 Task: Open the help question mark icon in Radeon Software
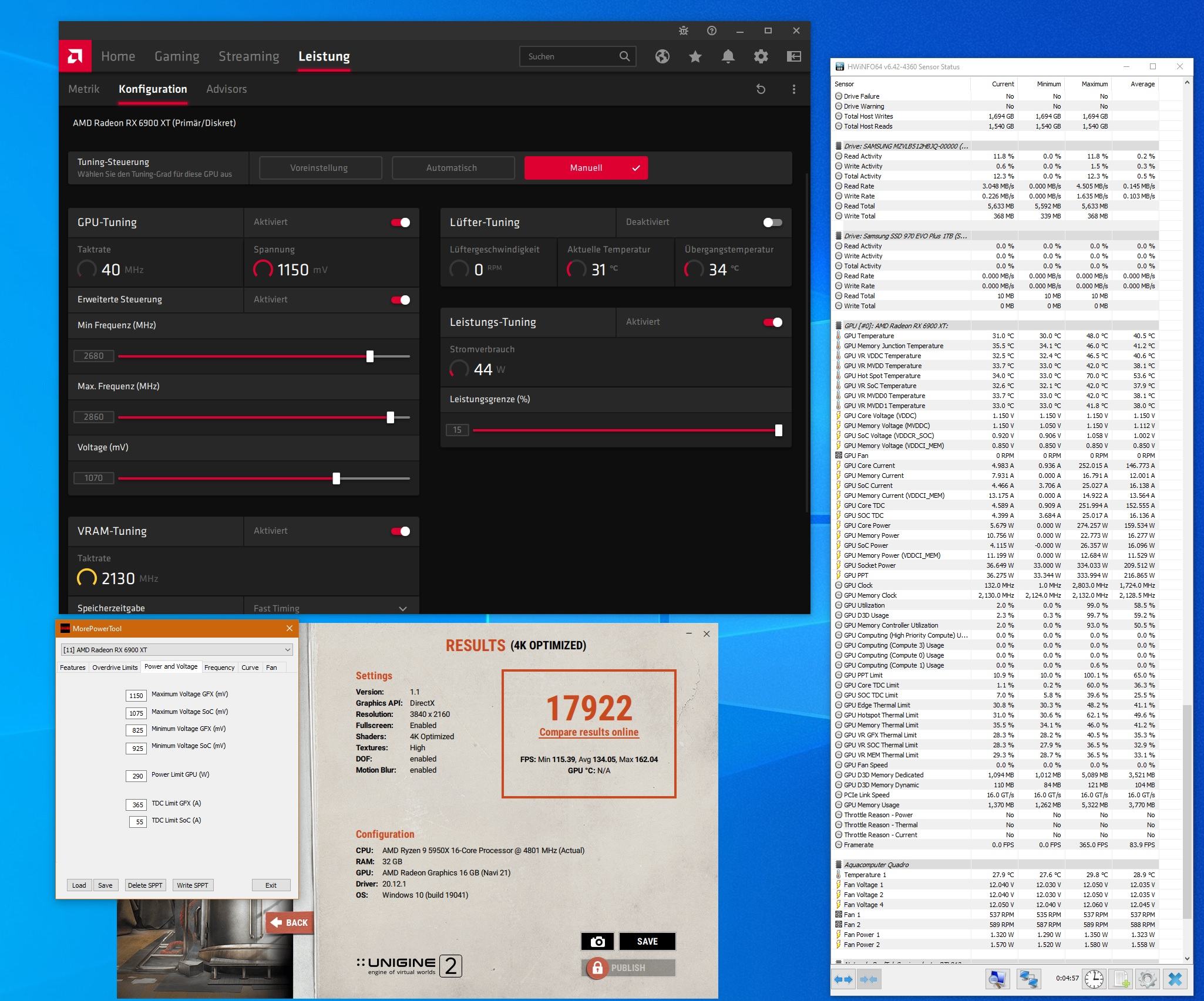coord(712,31)
